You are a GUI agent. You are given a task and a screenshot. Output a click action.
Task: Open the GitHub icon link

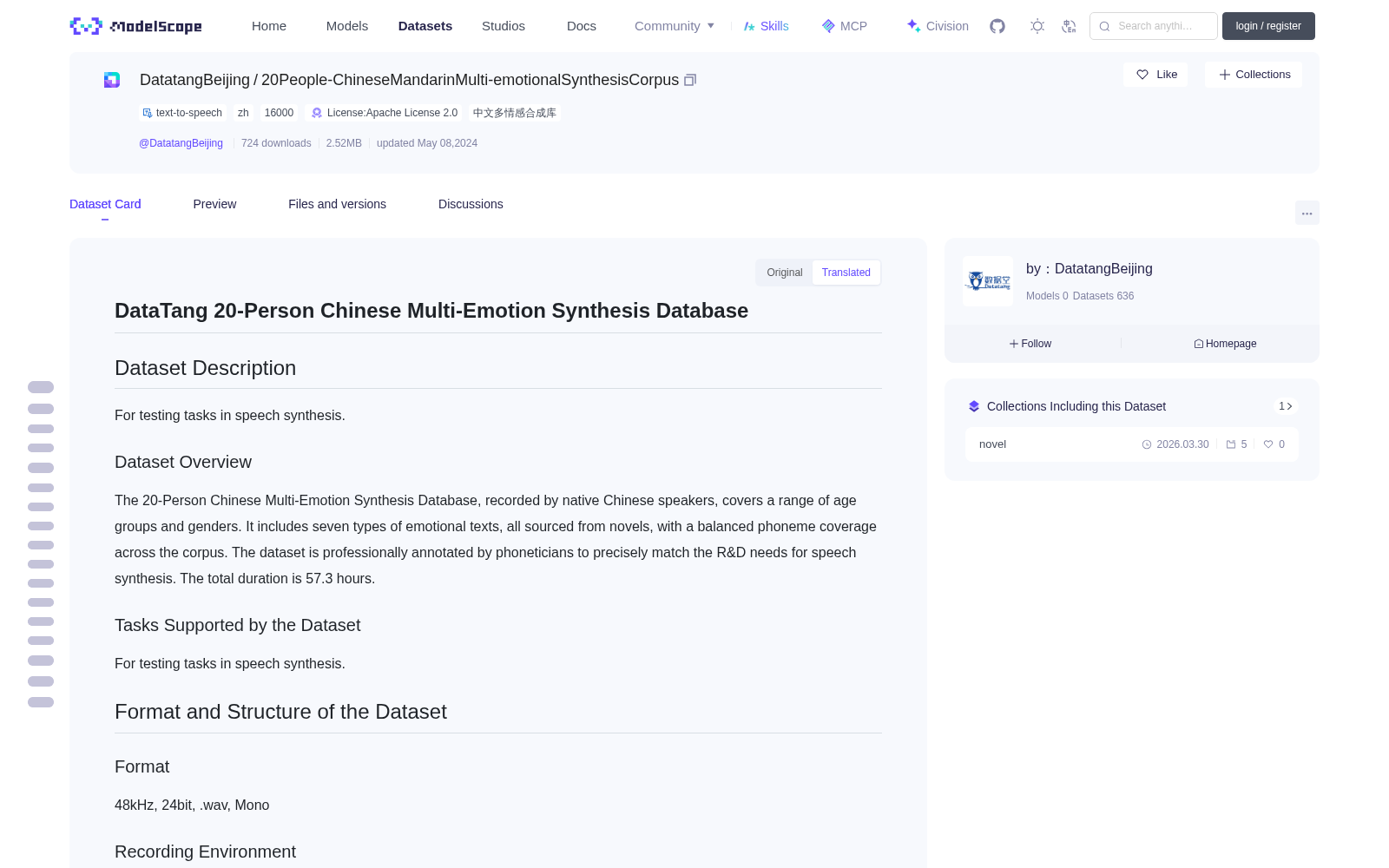click(997, 26)
